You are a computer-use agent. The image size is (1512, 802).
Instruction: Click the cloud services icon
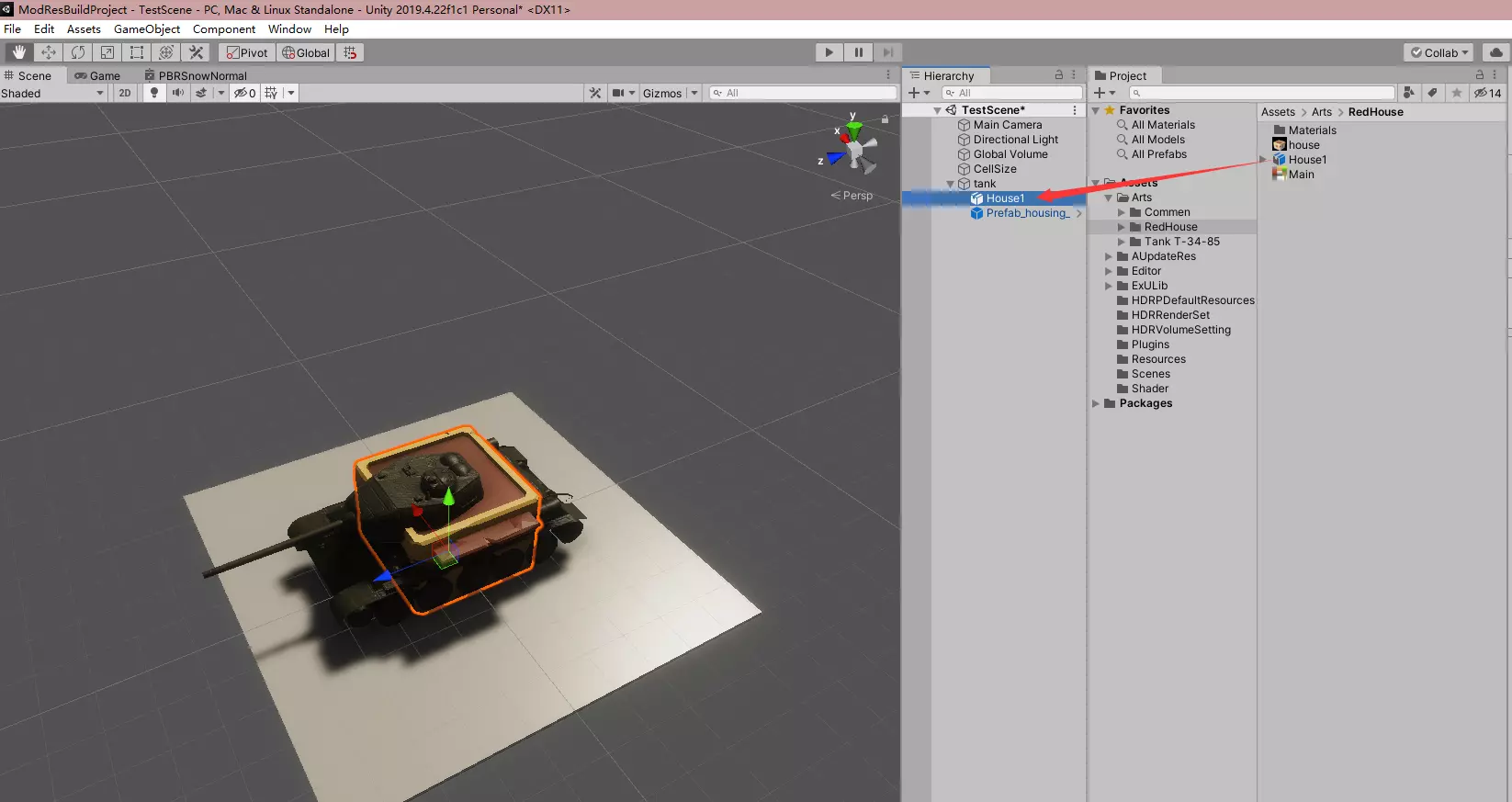[x=1496, y=52]
